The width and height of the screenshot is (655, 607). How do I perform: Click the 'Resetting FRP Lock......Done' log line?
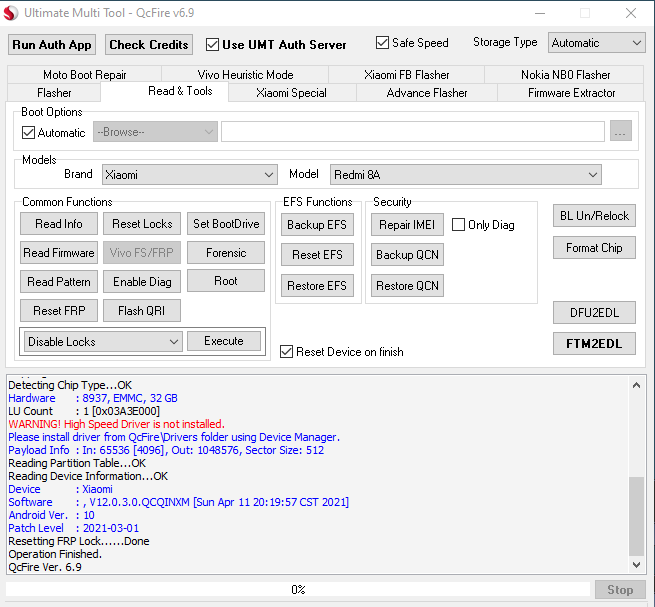pos(79,541)
